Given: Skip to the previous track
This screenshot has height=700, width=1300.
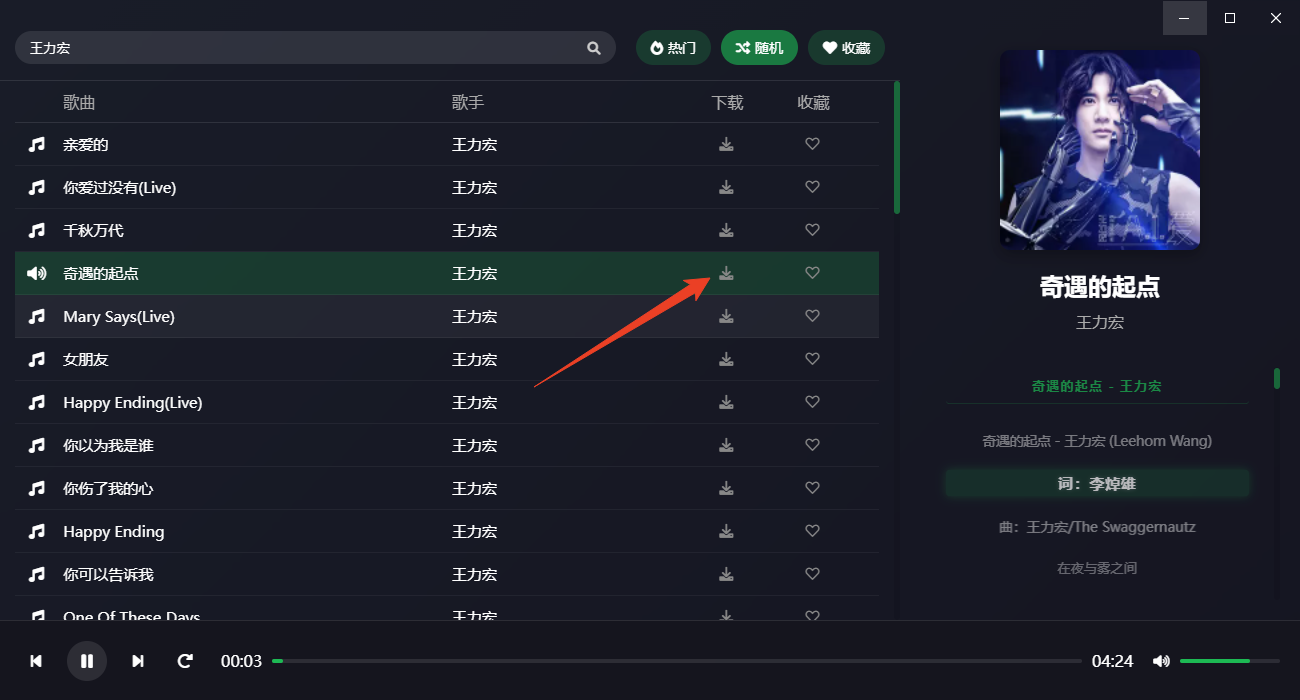Looking at the screenshot, I should click(x=36, y=661).
